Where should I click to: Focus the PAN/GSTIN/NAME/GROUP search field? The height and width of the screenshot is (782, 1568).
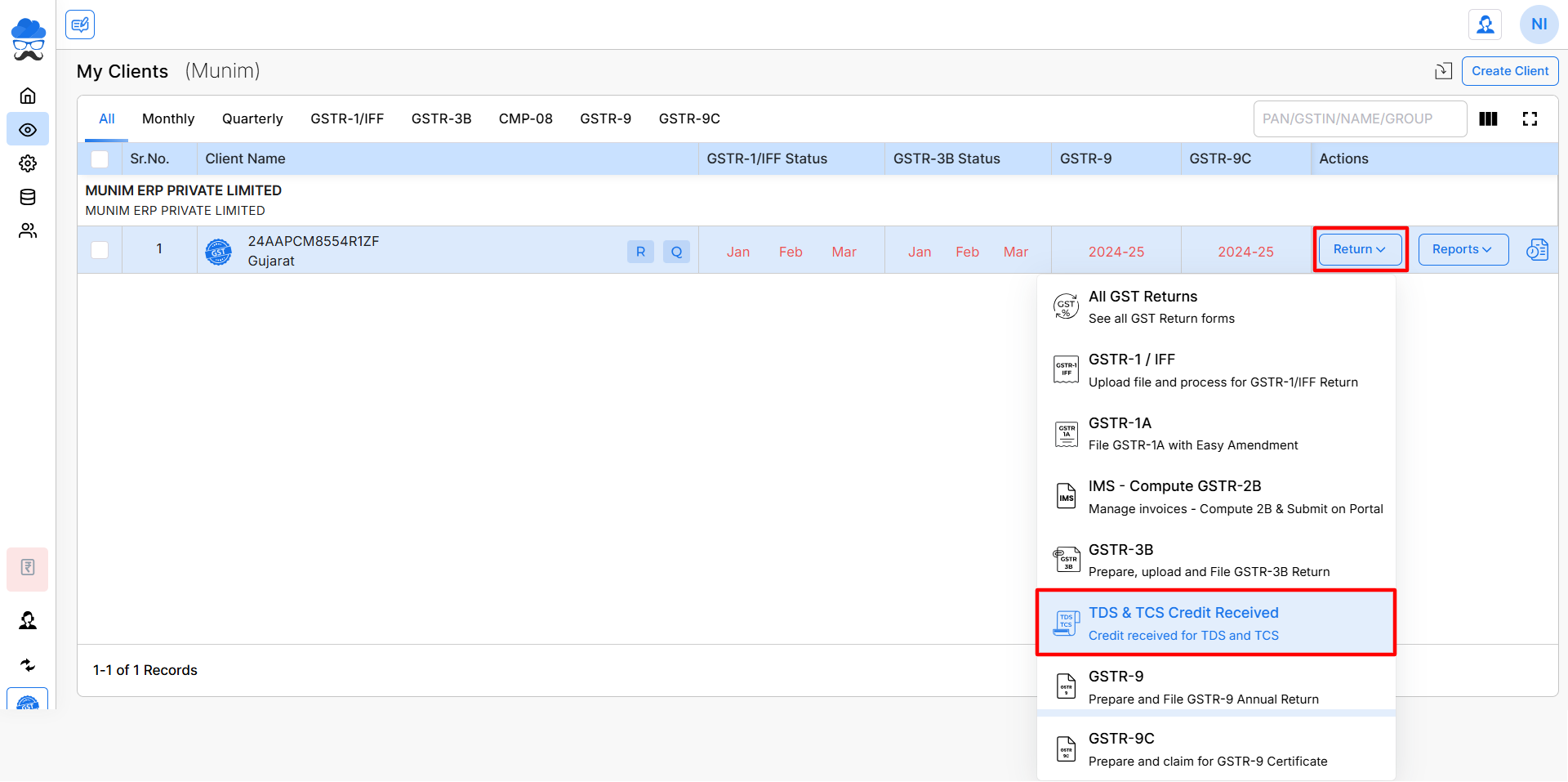(x=1359, y=119)
